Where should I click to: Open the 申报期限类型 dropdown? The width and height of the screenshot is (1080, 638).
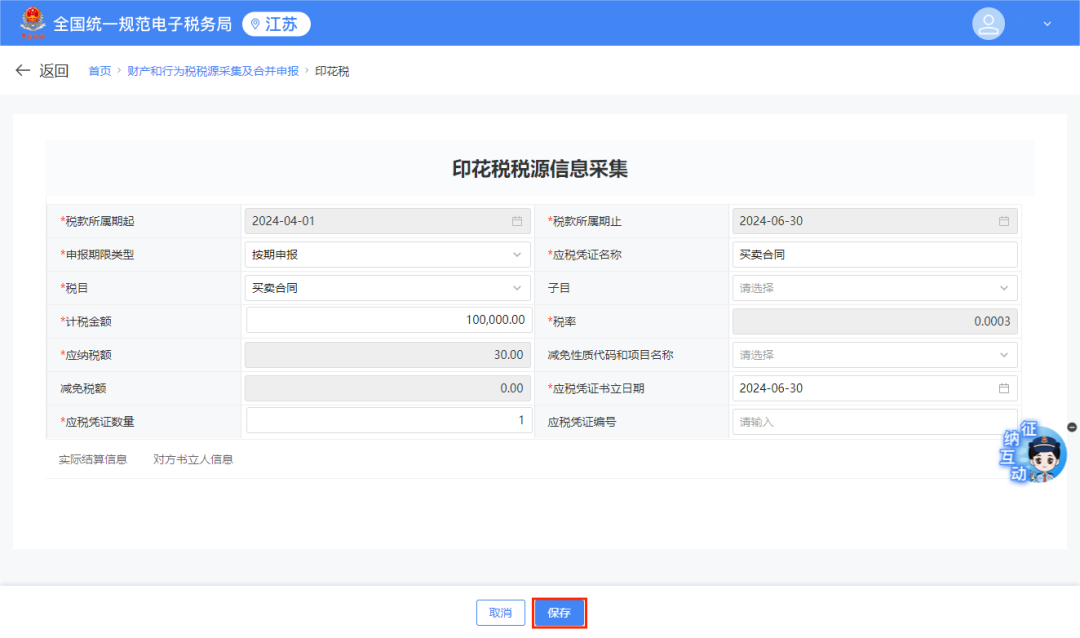[518, 254]
